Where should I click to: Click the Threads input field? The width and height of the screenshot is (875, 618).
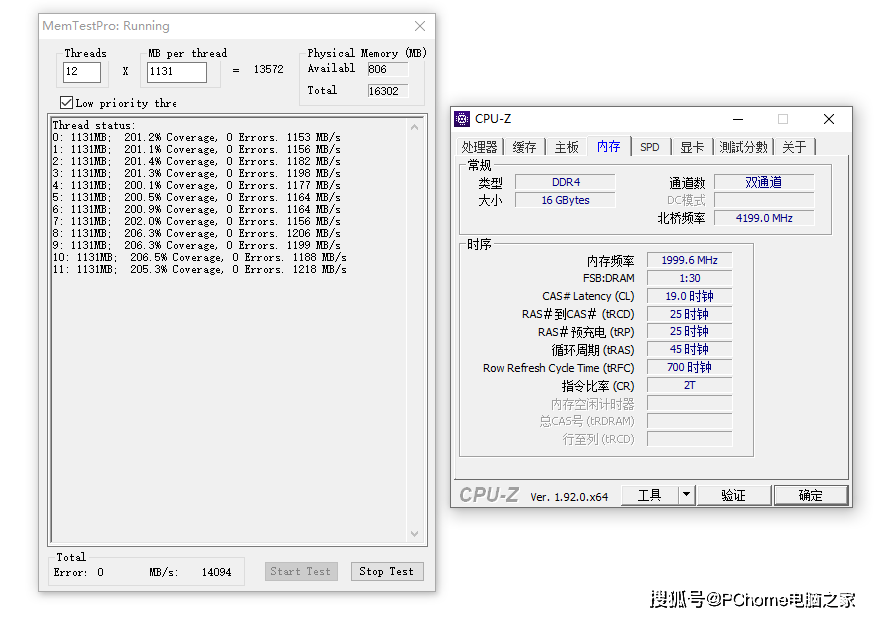(82, 72)
